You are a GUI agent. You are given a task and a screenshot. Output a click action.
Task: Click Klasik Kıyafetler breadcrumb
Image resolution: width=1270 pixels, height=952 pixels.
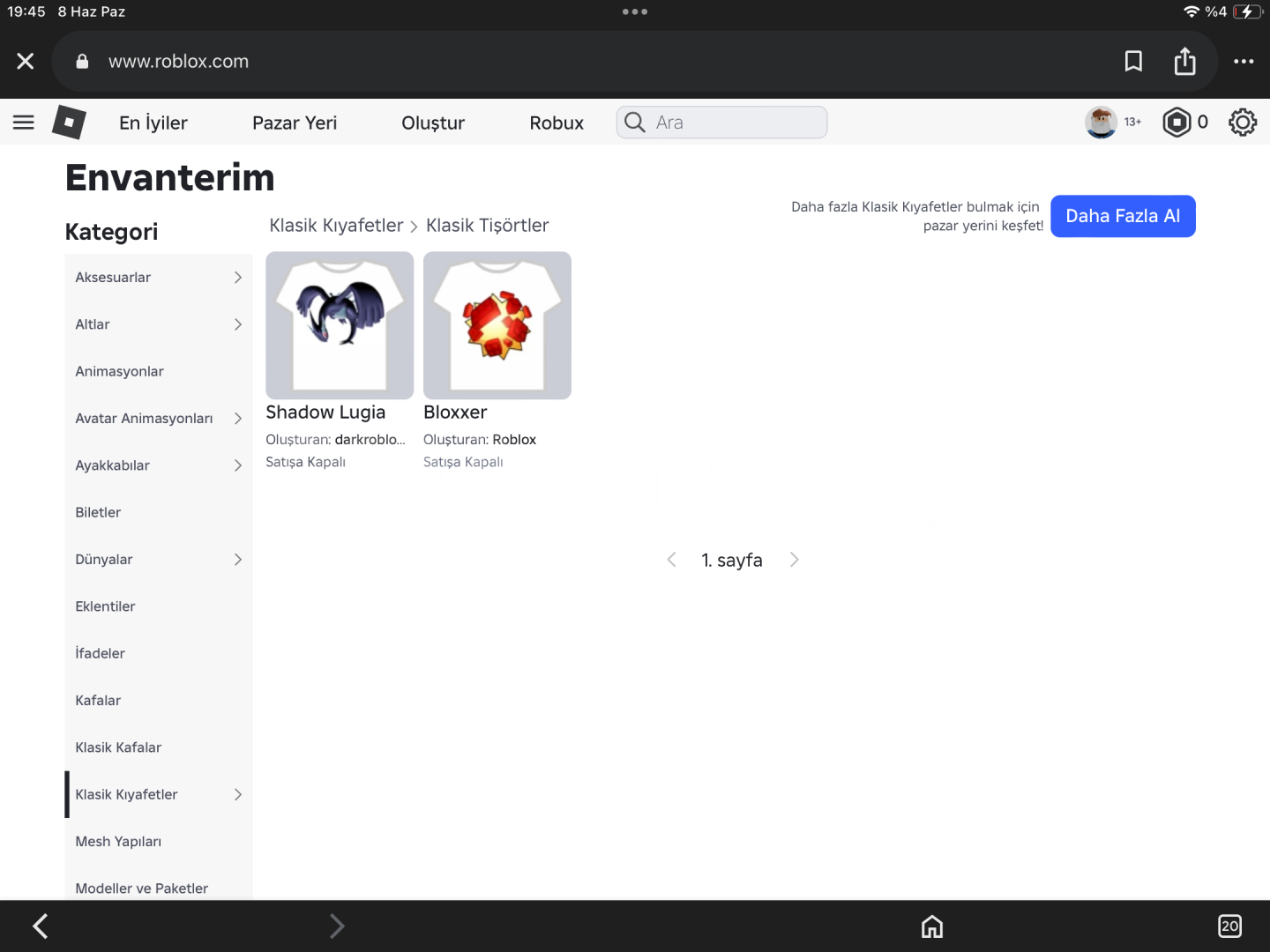point(336,226)
